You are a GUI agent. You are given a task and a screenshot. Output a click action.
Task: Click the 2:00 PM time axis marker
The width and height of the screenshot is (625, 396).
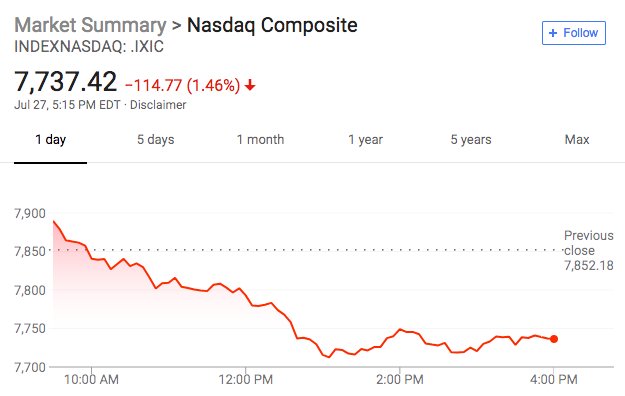tap(400, 379)
